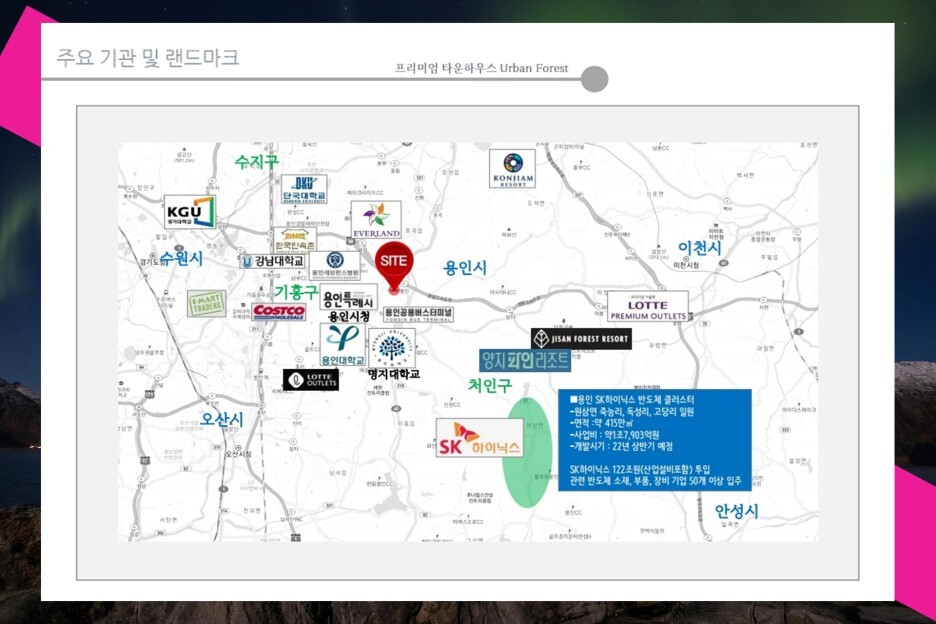Select the 처인구 district label

[489, 385]
